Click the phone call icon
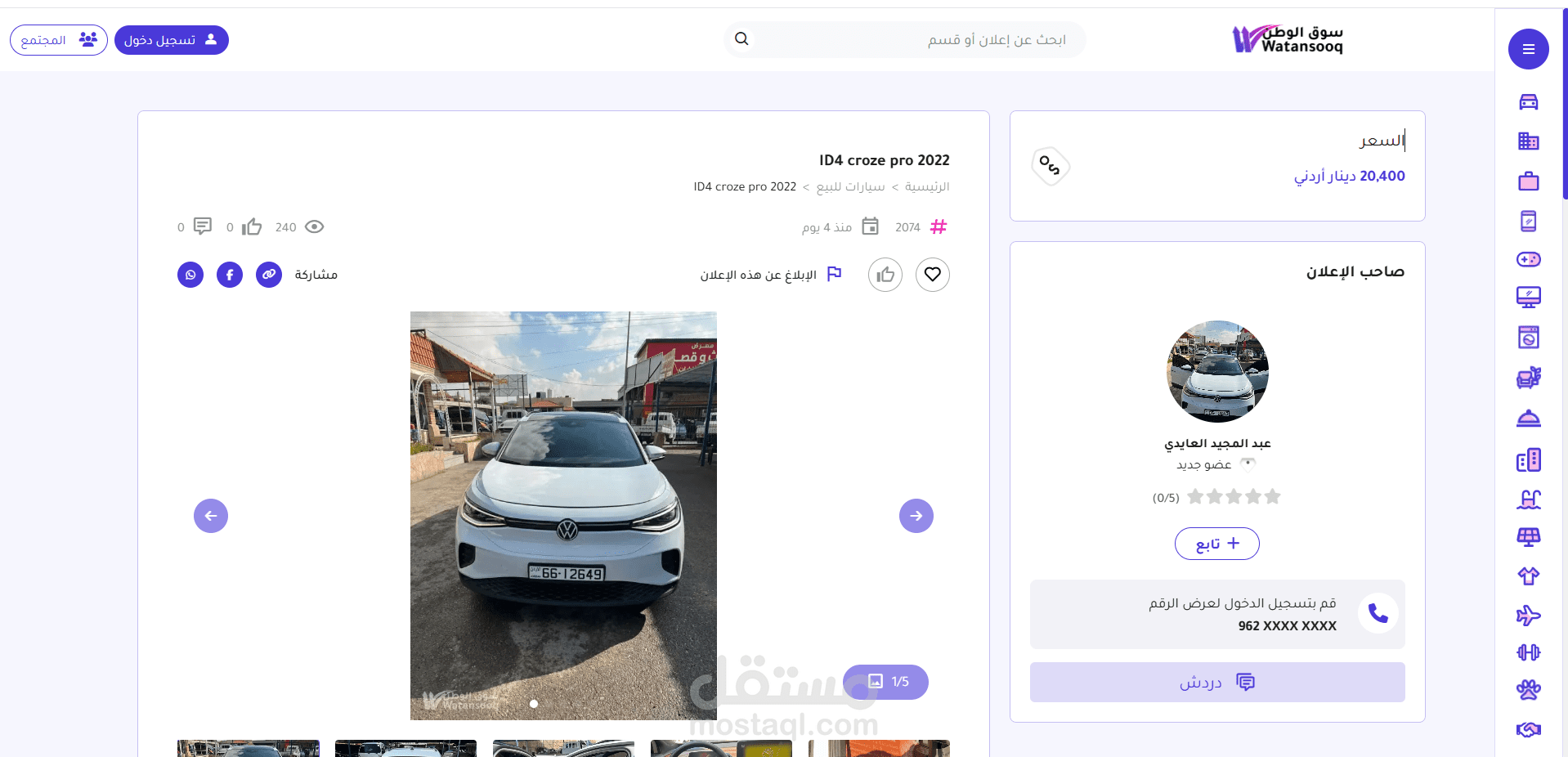1568x757 pixels. 1378,613
